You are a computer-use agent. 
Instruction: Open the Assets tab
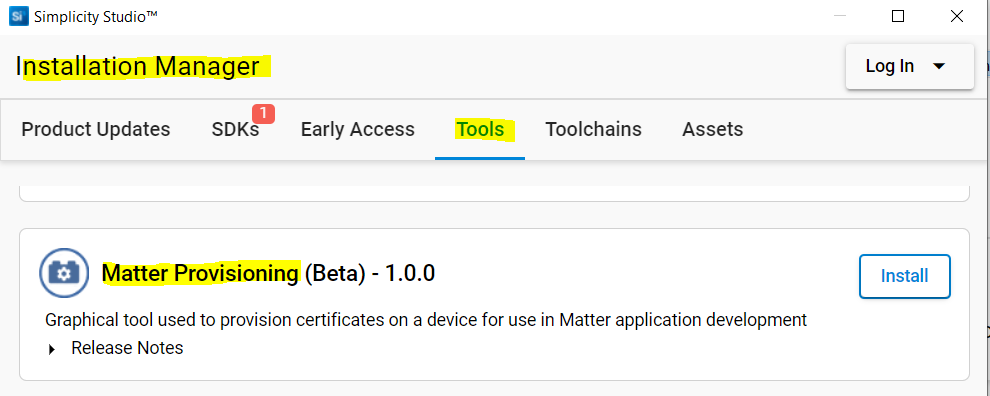[x=713, y=129]
